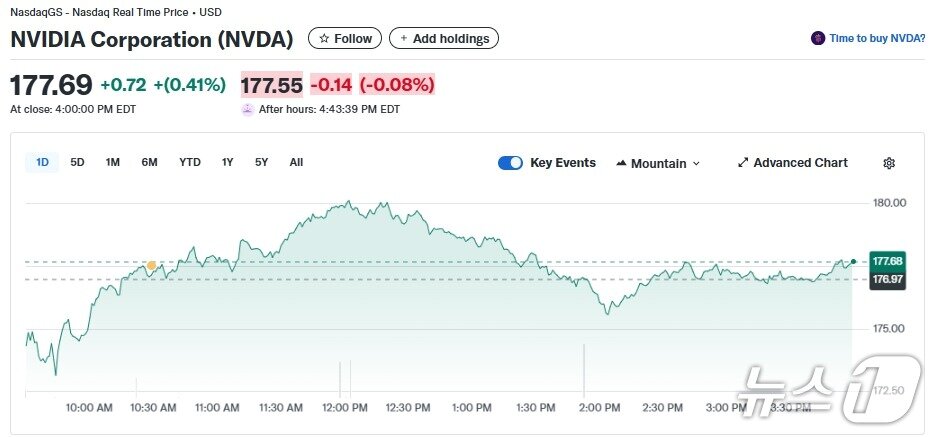View the 1Y price range
This screenshot has height=437, width=935.
point(228,162)
